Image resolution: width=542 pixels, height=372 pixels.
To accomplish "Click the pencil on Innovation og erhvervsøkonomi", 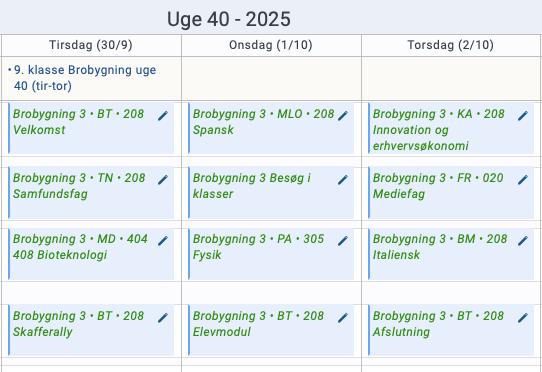I will (523, 116).
